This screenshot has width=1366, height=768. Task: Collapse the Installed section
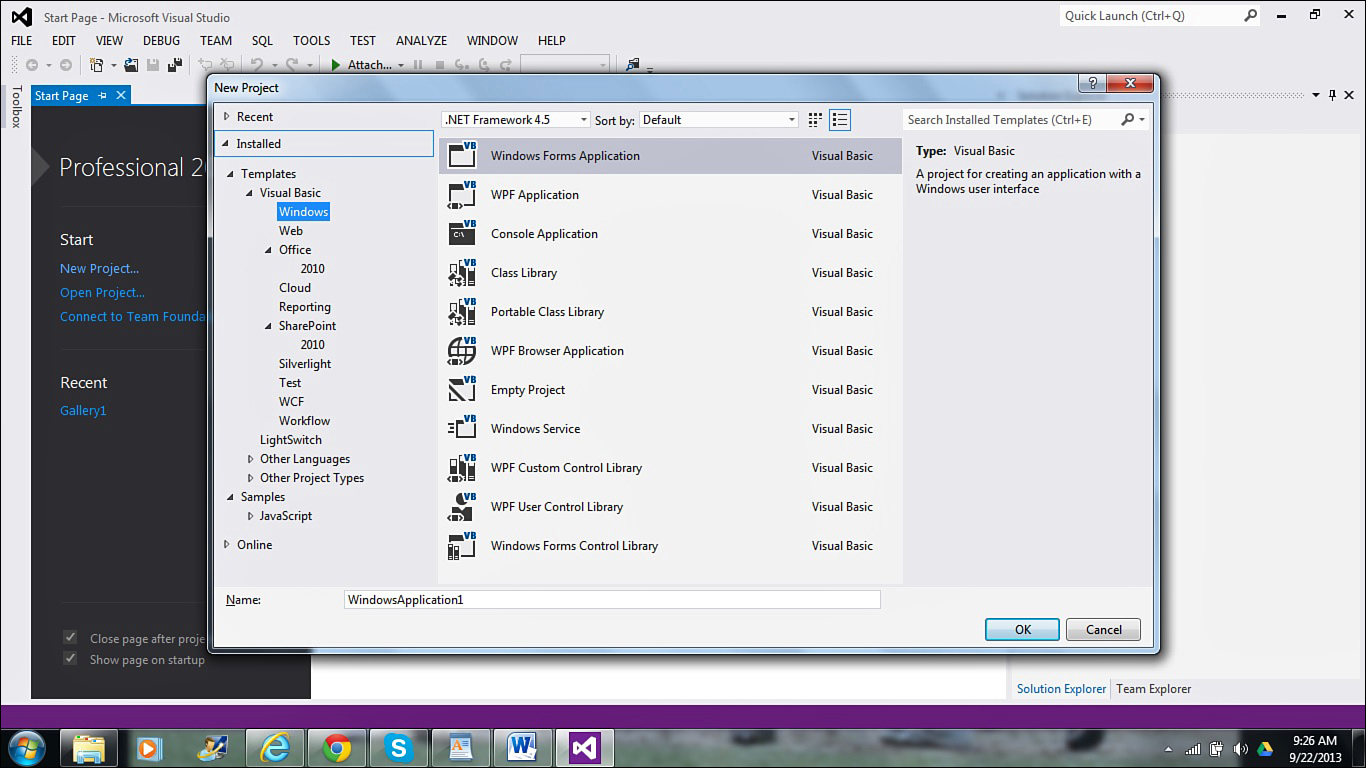point(227,144)
